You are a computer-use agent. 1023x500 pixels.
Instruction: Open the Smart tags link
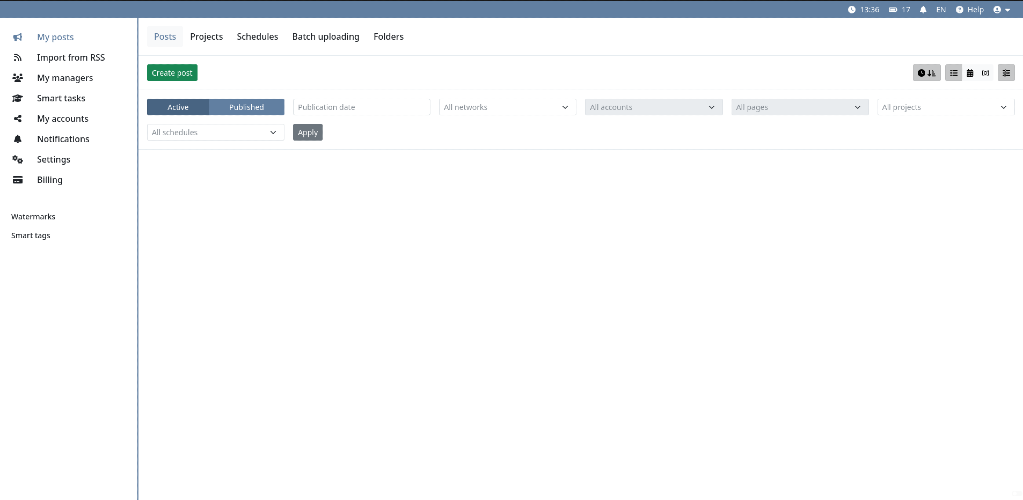[x=31, y=236]
